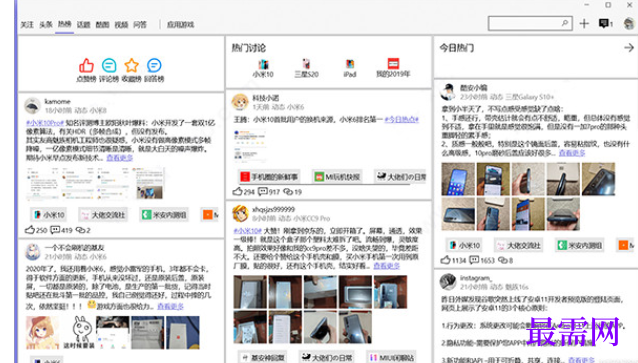The width and height of the screenshot is (638, 363).
Task: Switch to the 视频 tab
Action: tap(121, 24)
